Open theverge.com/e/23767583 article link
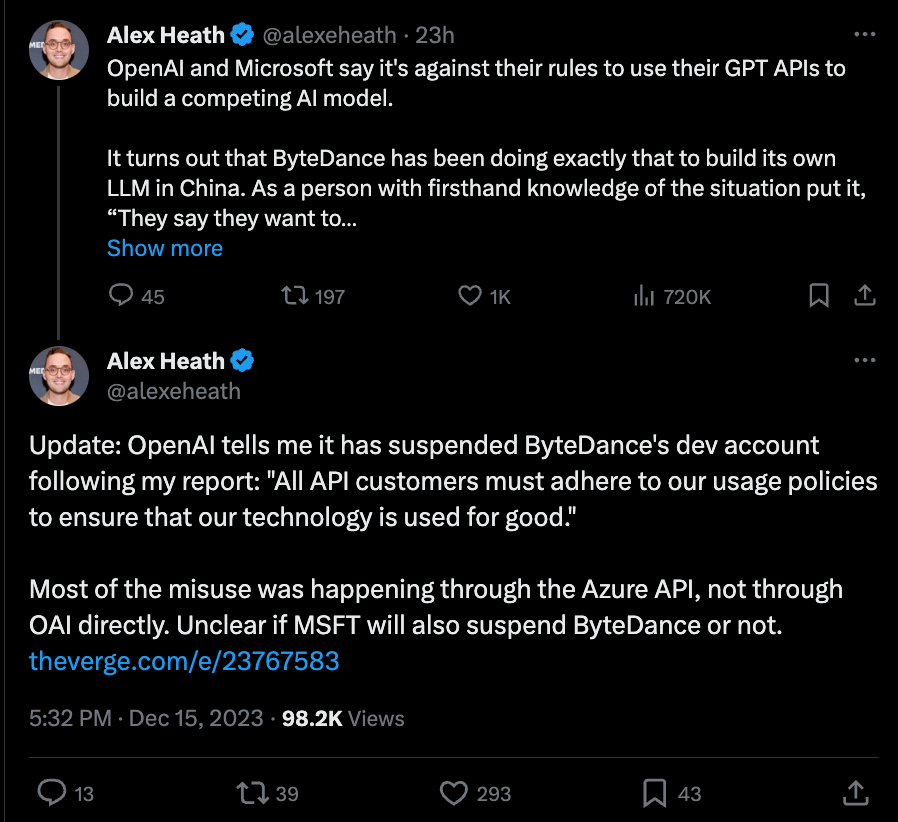898x822 pixels. [x=184, y=660]
